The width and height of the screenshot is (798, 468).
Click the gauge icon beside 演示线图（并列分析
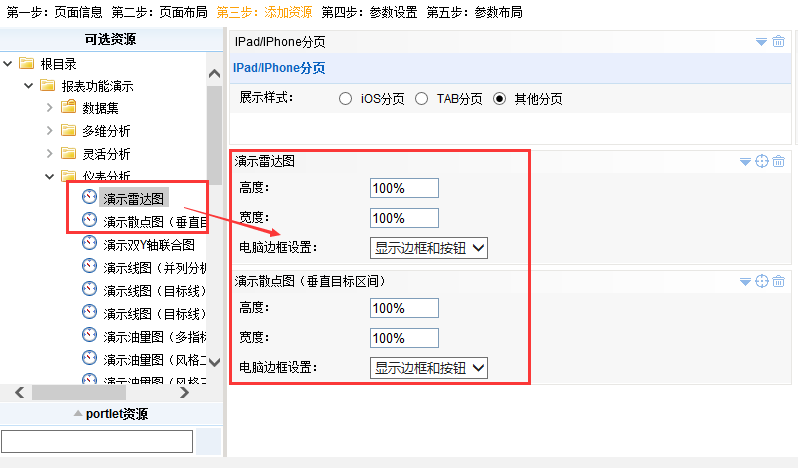pos(89,266)
